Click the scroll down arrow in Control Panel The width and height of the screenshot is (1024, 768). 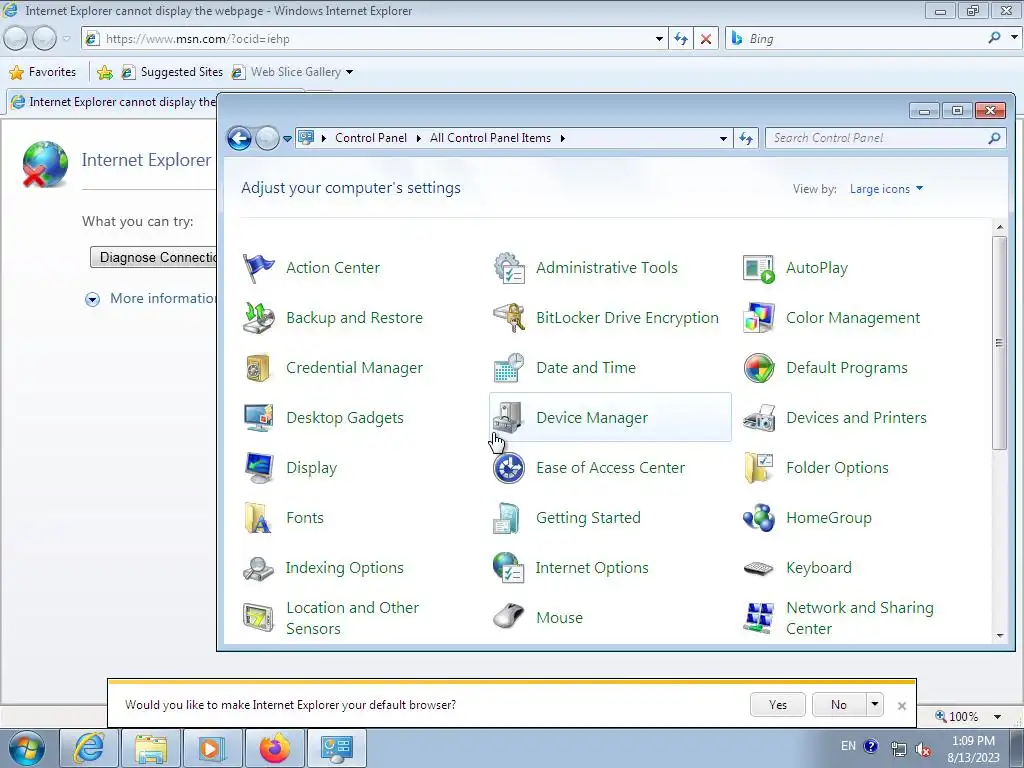click(x=999, y=635)
